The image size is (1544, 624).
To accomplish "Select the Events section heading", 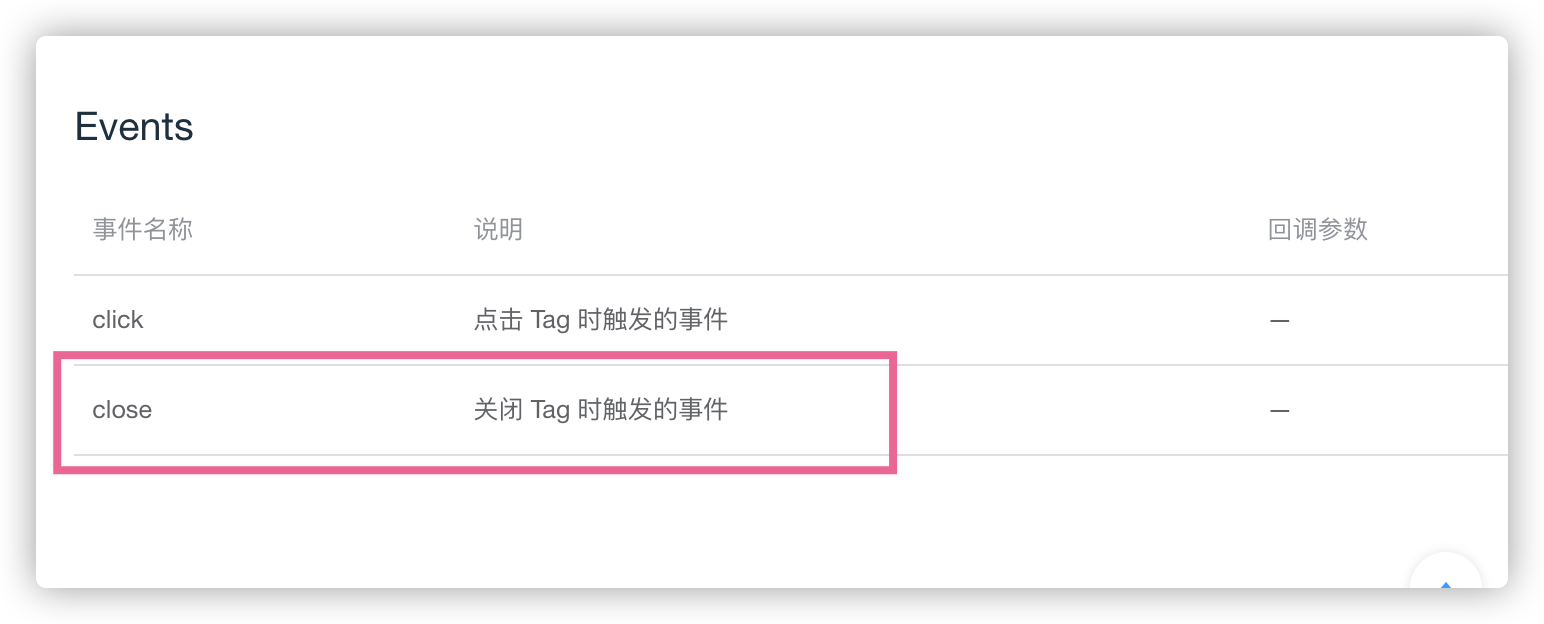I will (134, 127).
